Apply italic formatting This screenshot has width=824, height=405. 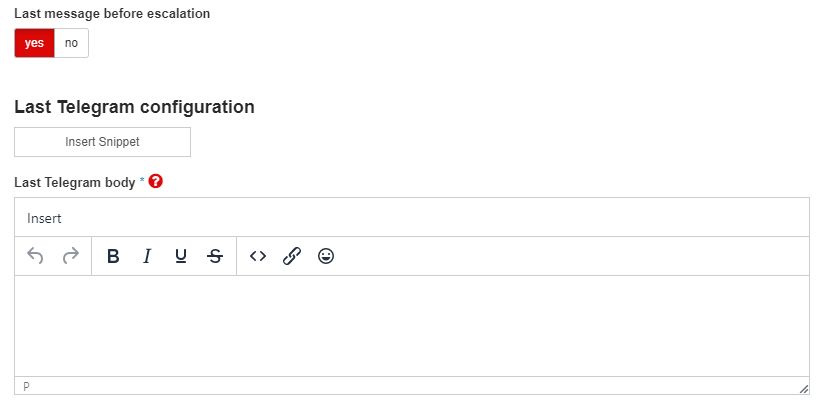point(147,256)
